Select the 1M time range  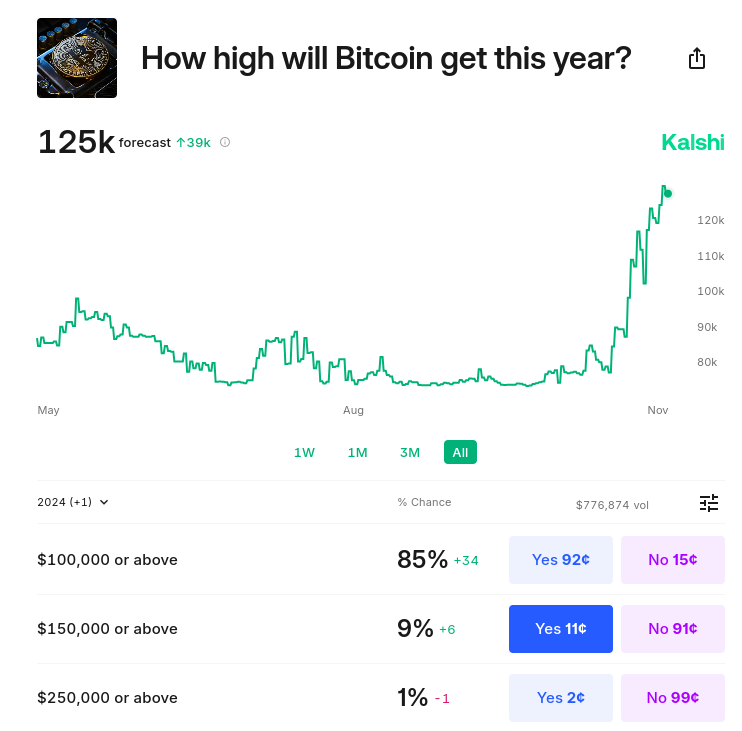[x=357, y=452]
